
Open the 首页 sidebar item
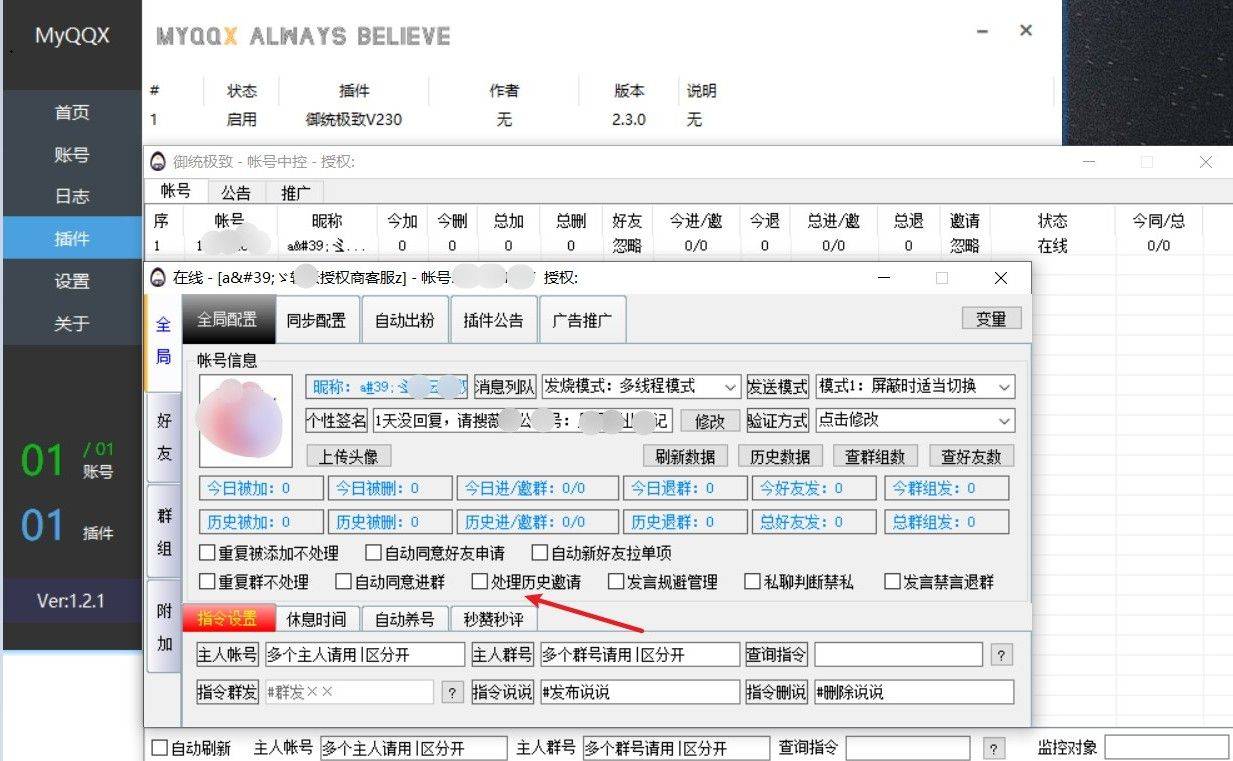coord(72,113)
